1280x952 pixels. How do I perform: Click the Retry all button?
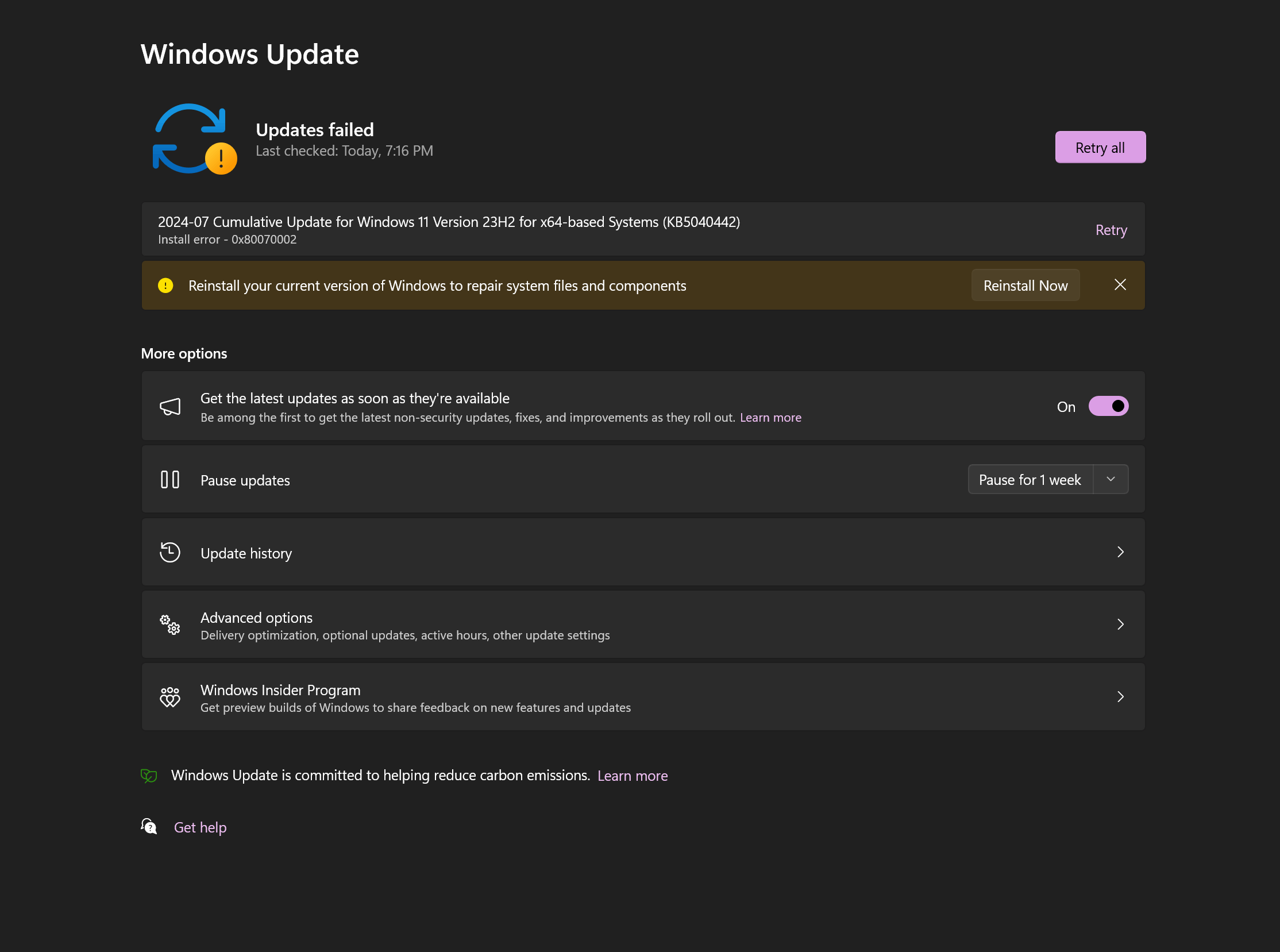click(1100, 148)
